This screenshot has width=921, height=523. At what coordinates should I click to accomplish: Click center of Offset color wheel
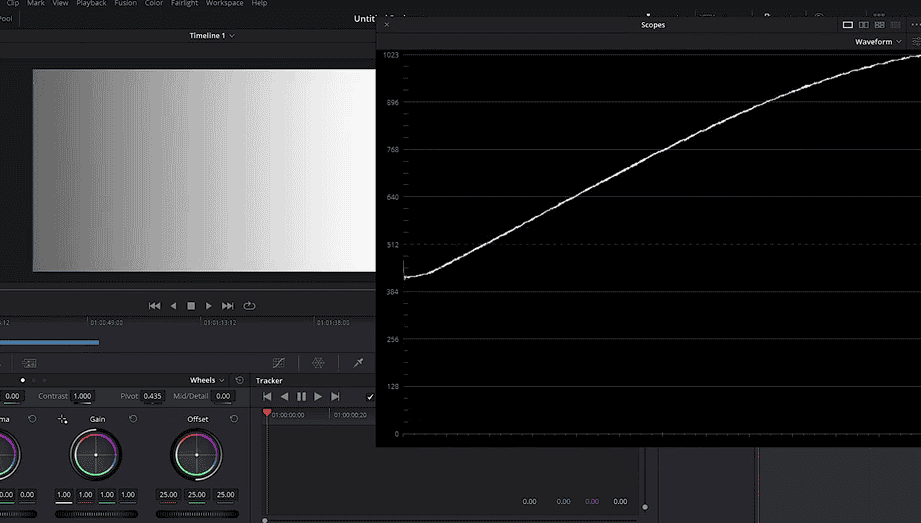(x=197, y=455)
